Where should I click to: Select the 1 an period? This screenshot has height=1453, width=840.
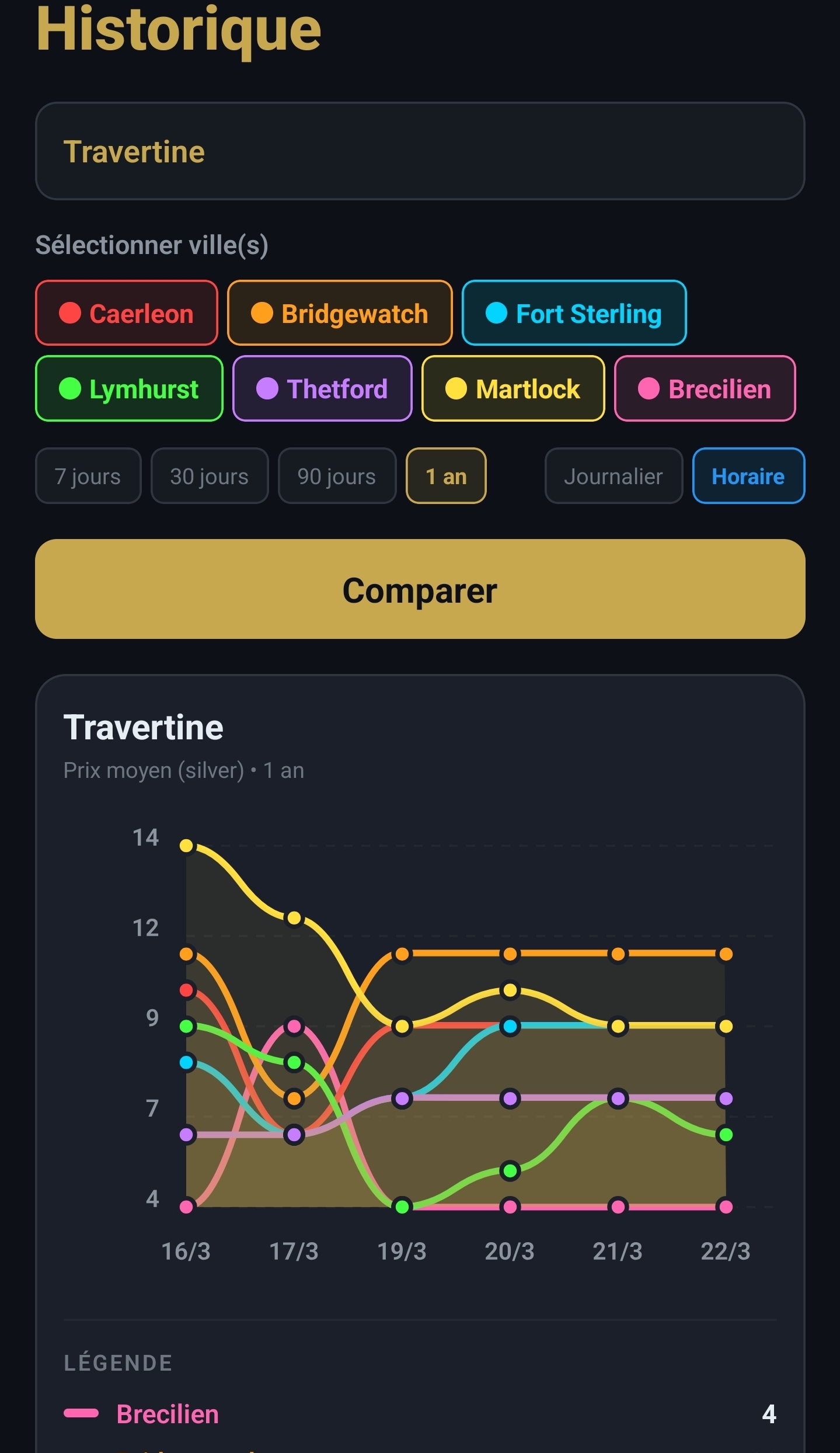click(x=445, y=476)
